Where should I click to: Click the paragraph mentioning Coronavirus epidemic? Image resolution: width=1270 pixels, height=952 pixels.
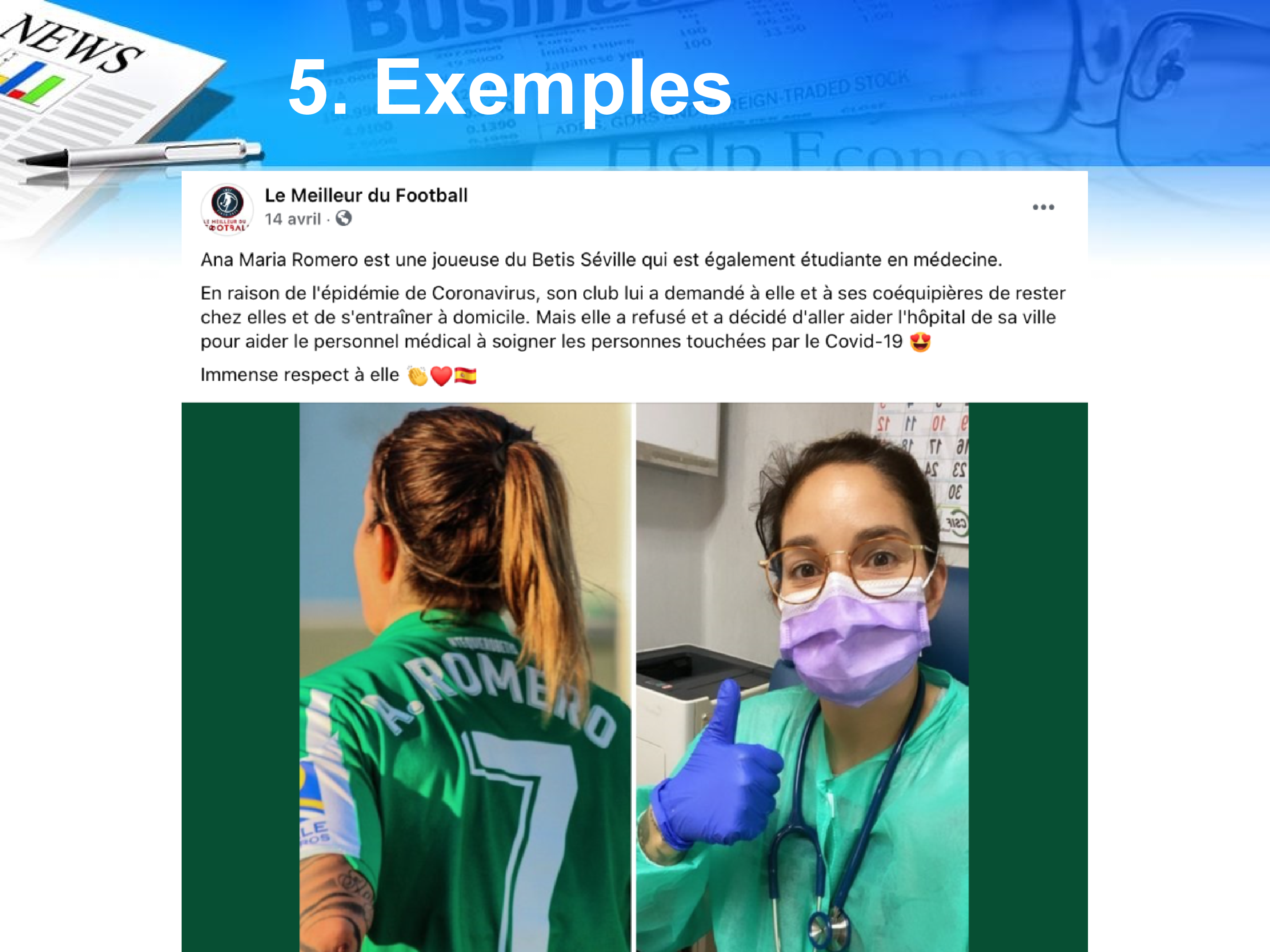(x=633, y=317)
